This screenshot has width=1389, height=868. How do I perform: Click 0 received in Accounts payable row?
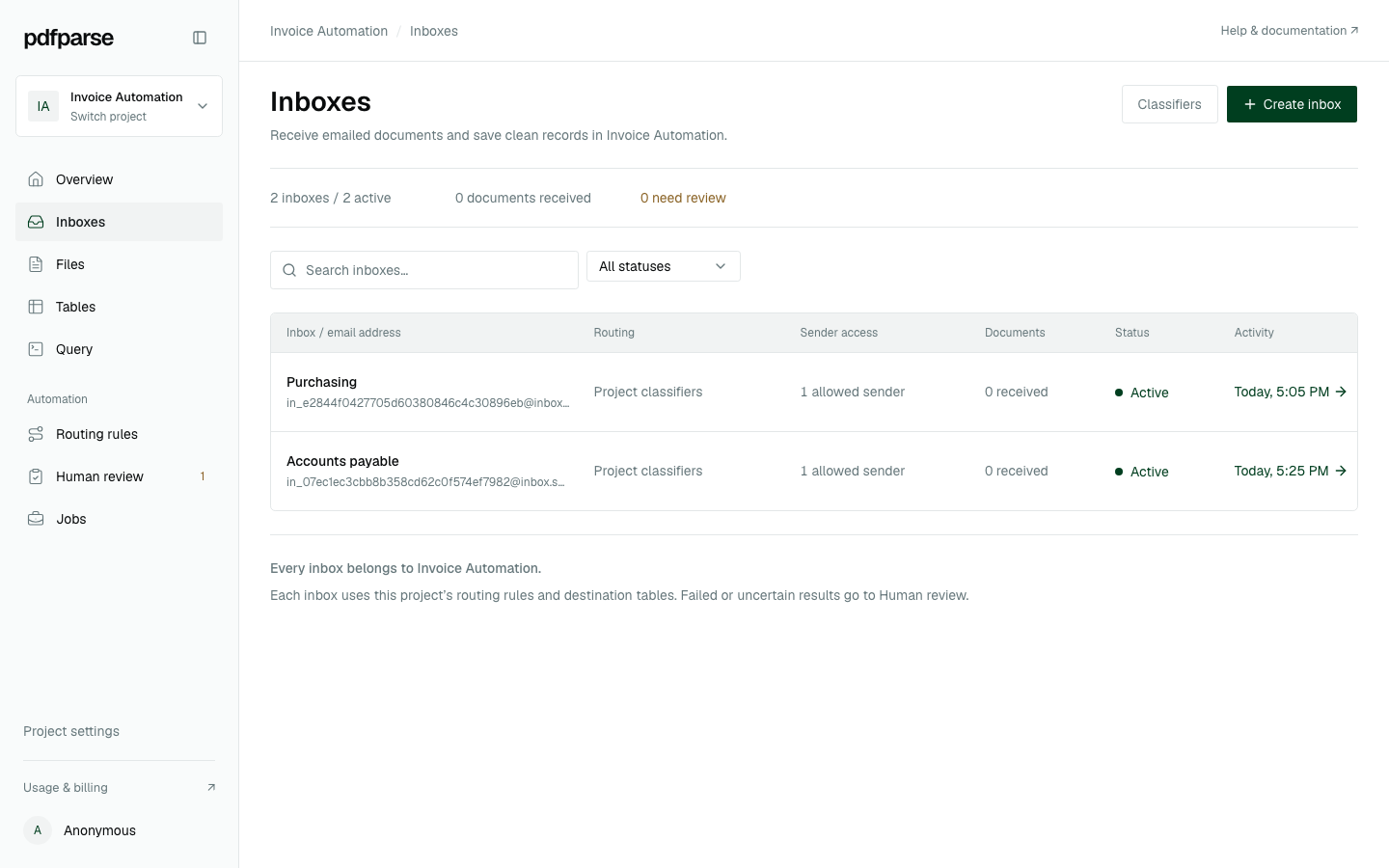(1017, 471)
